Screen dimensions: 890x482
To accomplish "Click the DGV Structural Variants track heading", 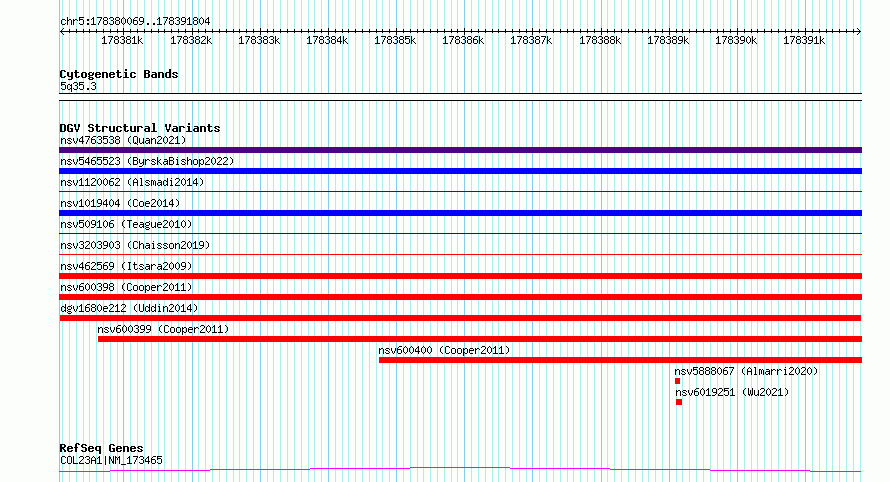I will [140, 128].
